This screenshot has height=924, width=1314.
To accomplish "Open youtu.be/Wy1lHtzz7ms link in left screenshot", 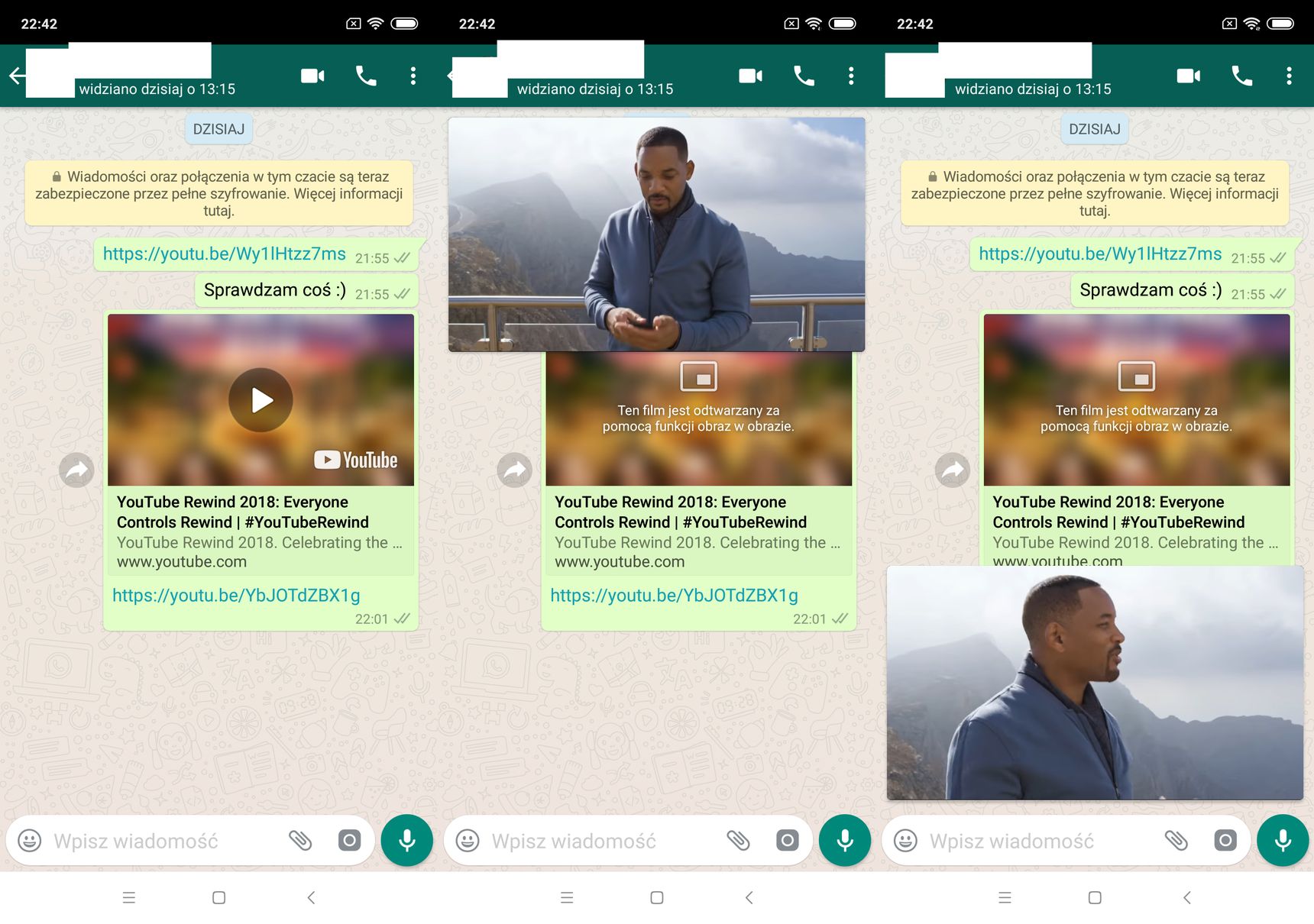I will pyautogui.click(x=224, y=254).
